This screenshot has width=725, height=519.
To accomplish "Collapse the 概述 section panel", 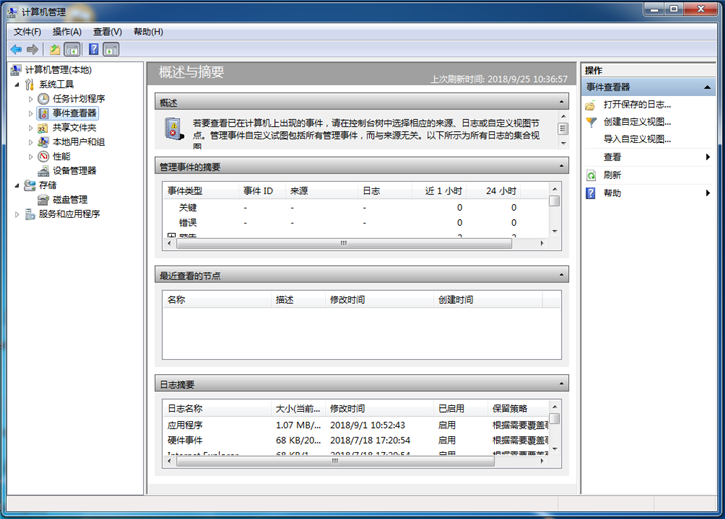I will click(x=561, y=102).
